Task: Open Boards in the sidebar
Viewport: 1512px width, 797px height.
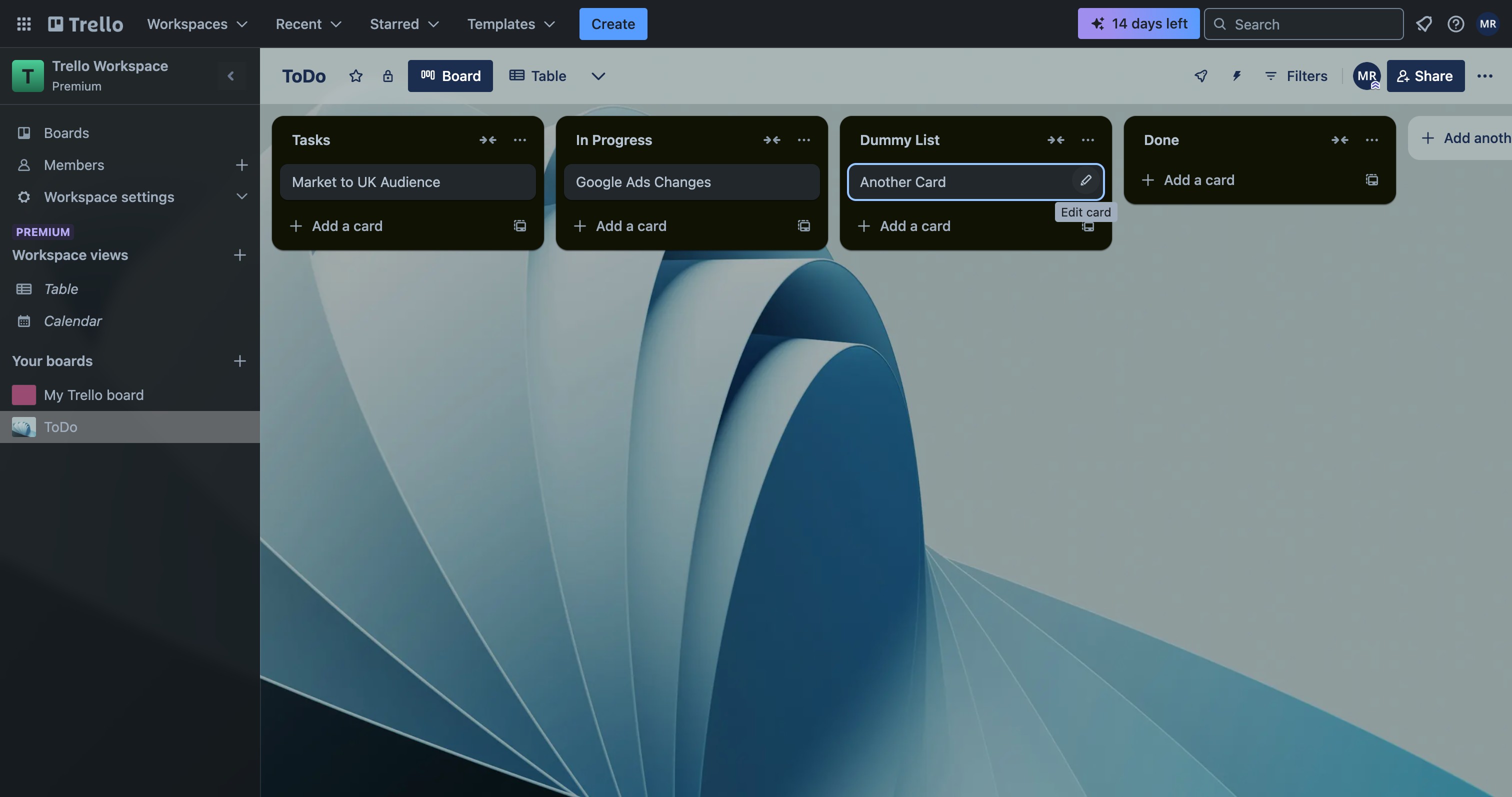Action: pyautogui.click(x=129, y=133)
